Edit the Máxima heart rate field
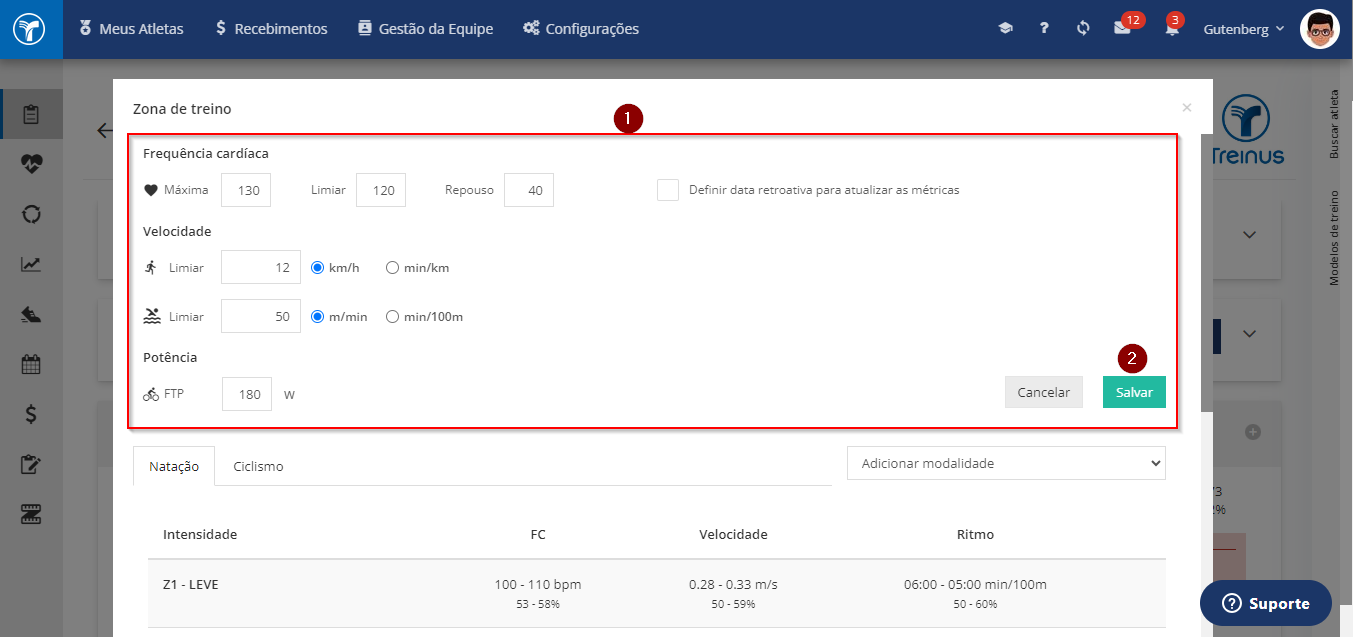1353x637 pixels. 246,190
